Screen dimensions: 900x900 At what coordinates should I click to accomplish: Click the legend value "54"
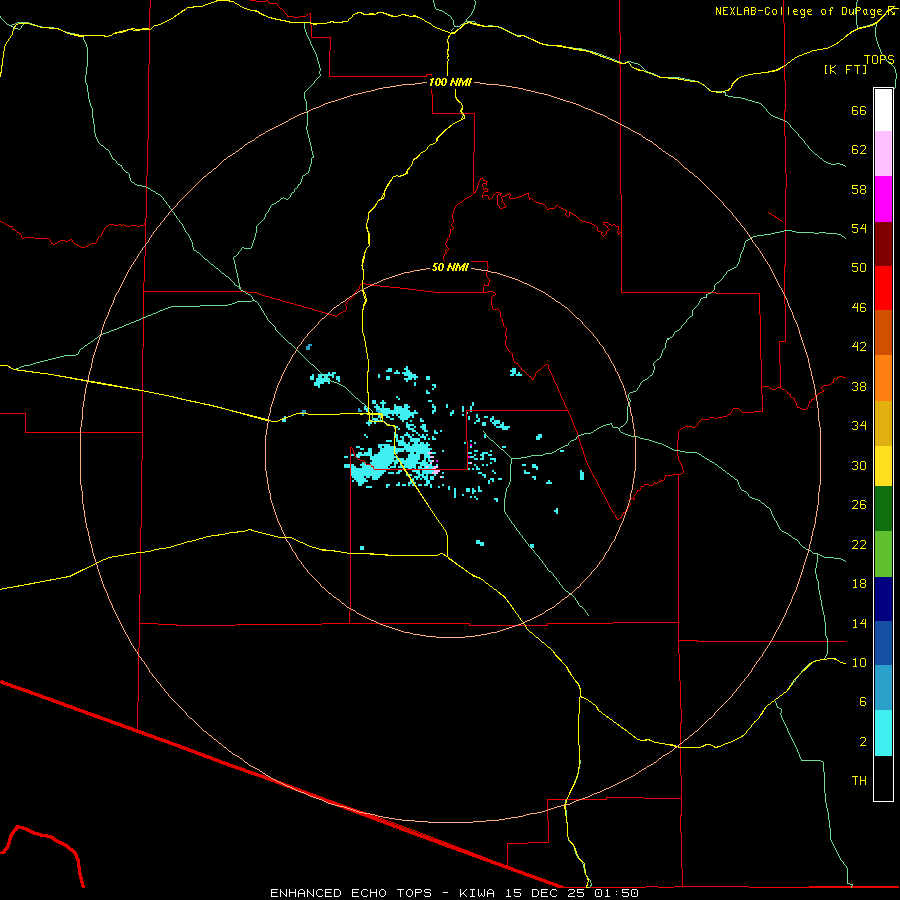(859, 228)
